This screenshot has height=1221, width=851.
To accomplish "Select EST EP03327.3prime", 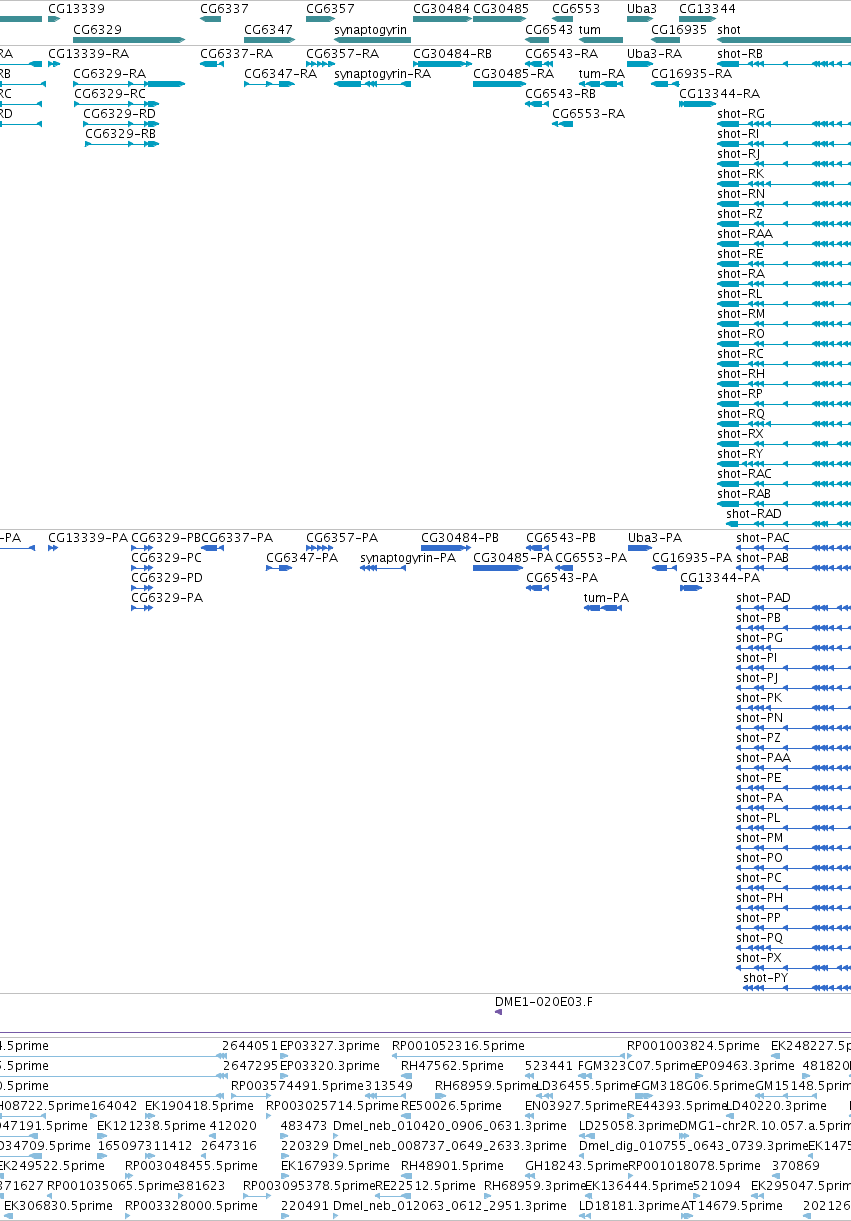I will click(330, 1046).
